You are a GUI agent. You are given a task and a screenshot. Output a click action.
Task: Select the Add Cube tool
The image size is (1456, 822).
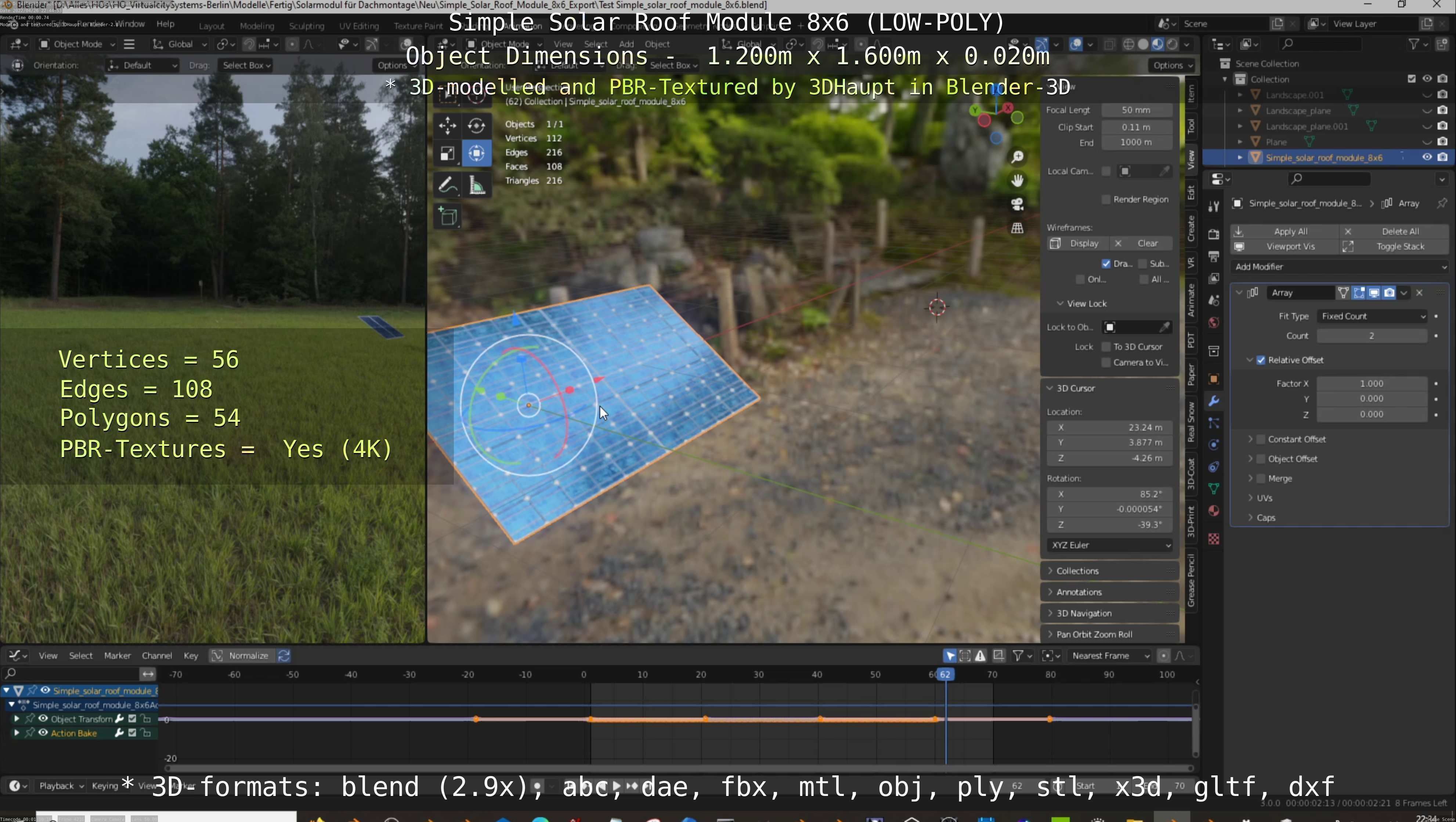pyautogui.click(x=447, y=217)
